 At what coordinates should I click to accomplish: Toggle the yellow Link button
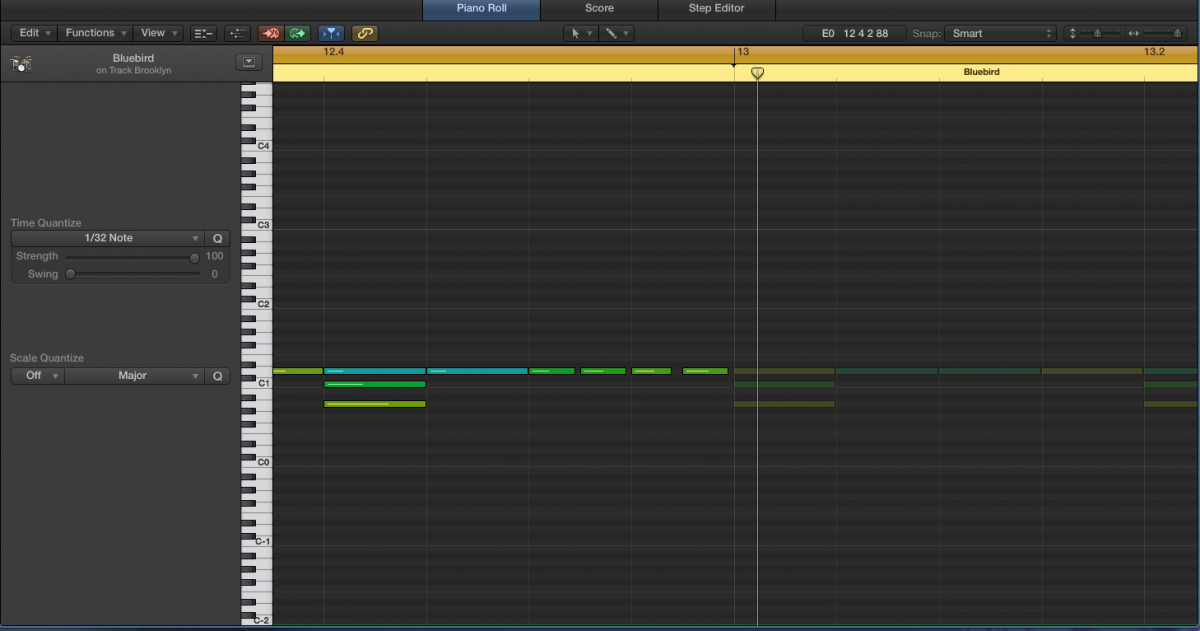pos(364,33)
